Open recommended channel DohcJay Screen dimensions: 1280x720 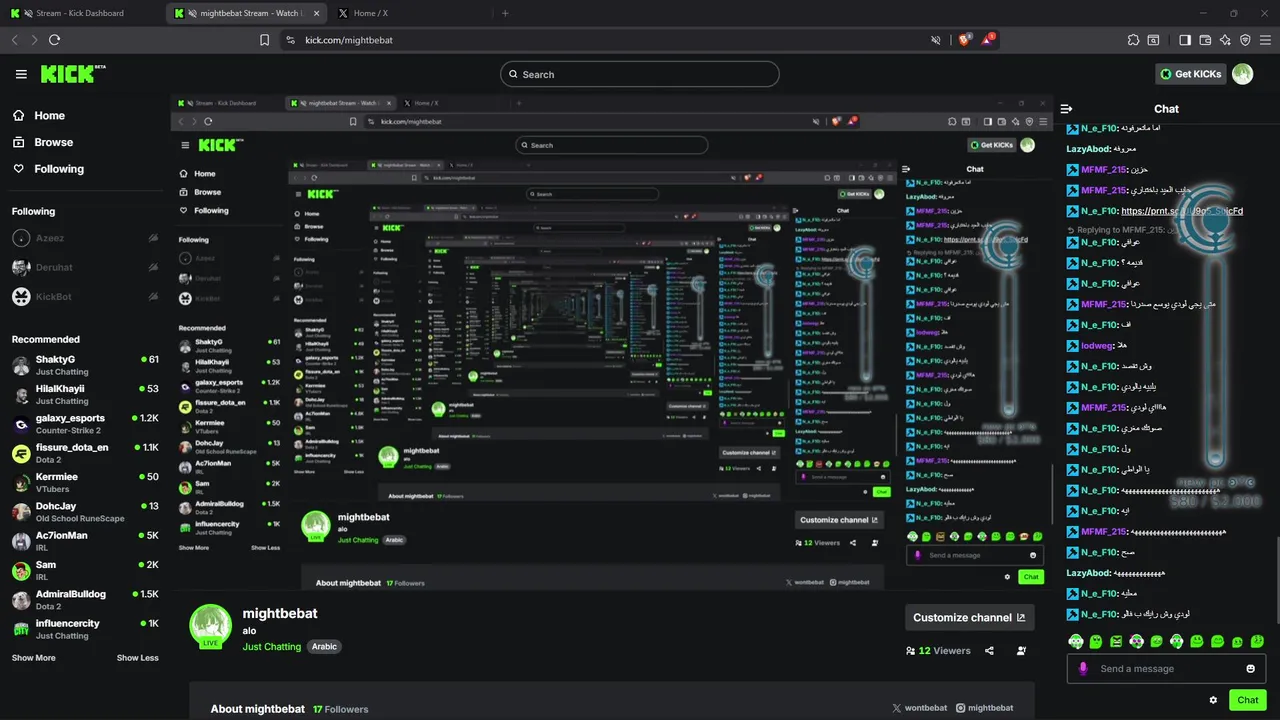85,512
